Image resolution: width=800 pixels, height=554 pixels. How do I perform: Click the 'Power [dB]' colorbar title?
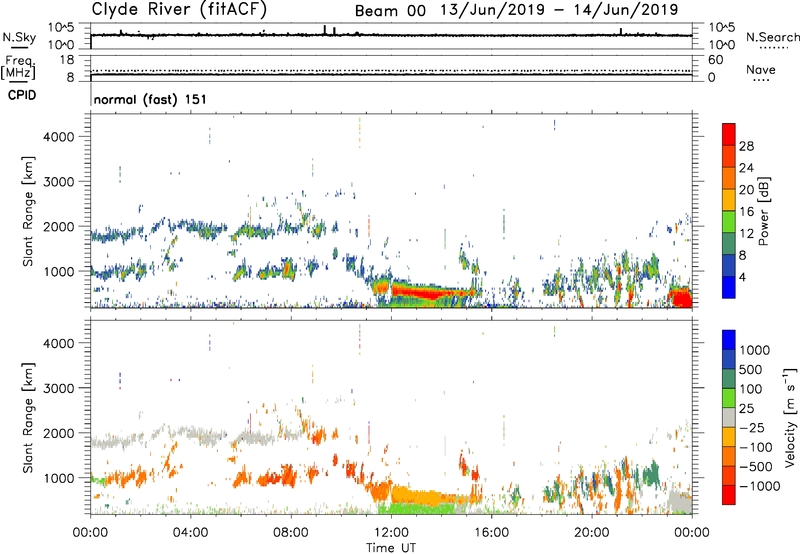(x=764, y=212)
